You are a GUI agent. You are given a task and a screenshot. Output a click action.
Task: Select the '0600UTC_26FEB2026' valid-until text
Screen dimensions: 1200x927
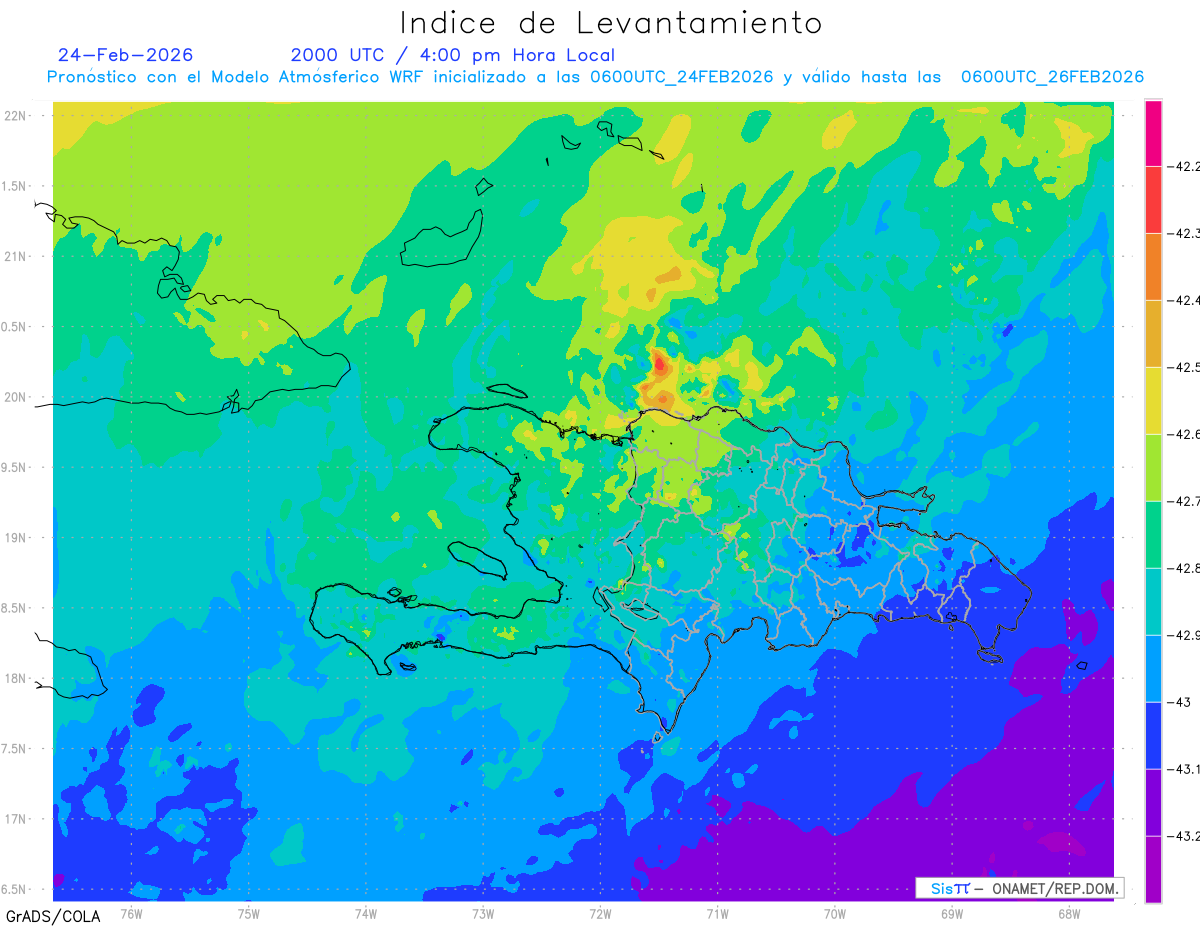(x=1052, y=77)
